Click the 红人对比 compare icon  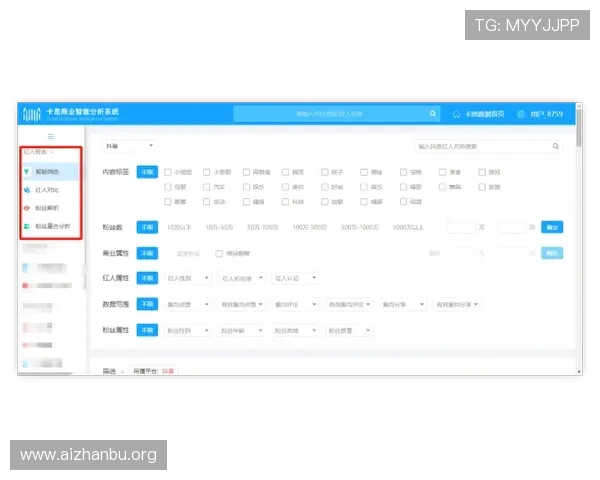26,190
